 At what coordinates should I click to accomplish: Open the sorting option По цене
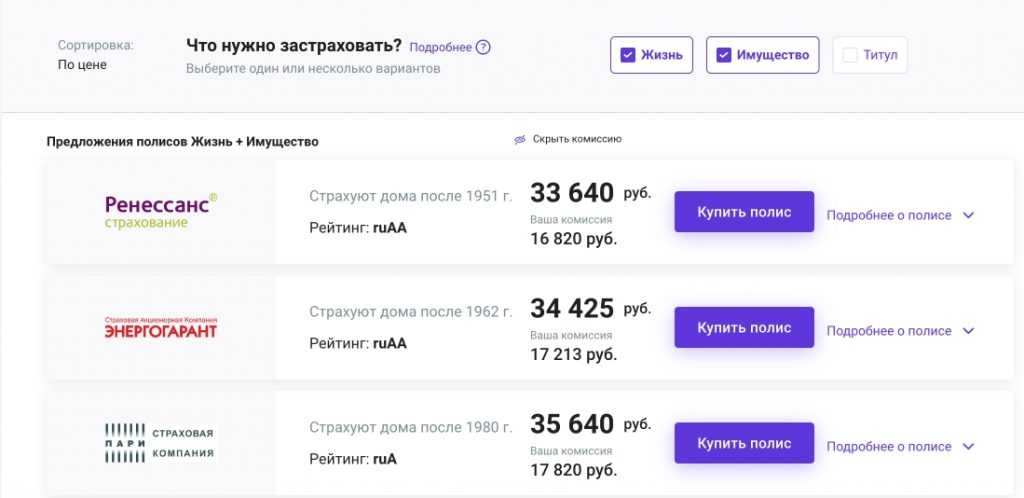point(82,65)
